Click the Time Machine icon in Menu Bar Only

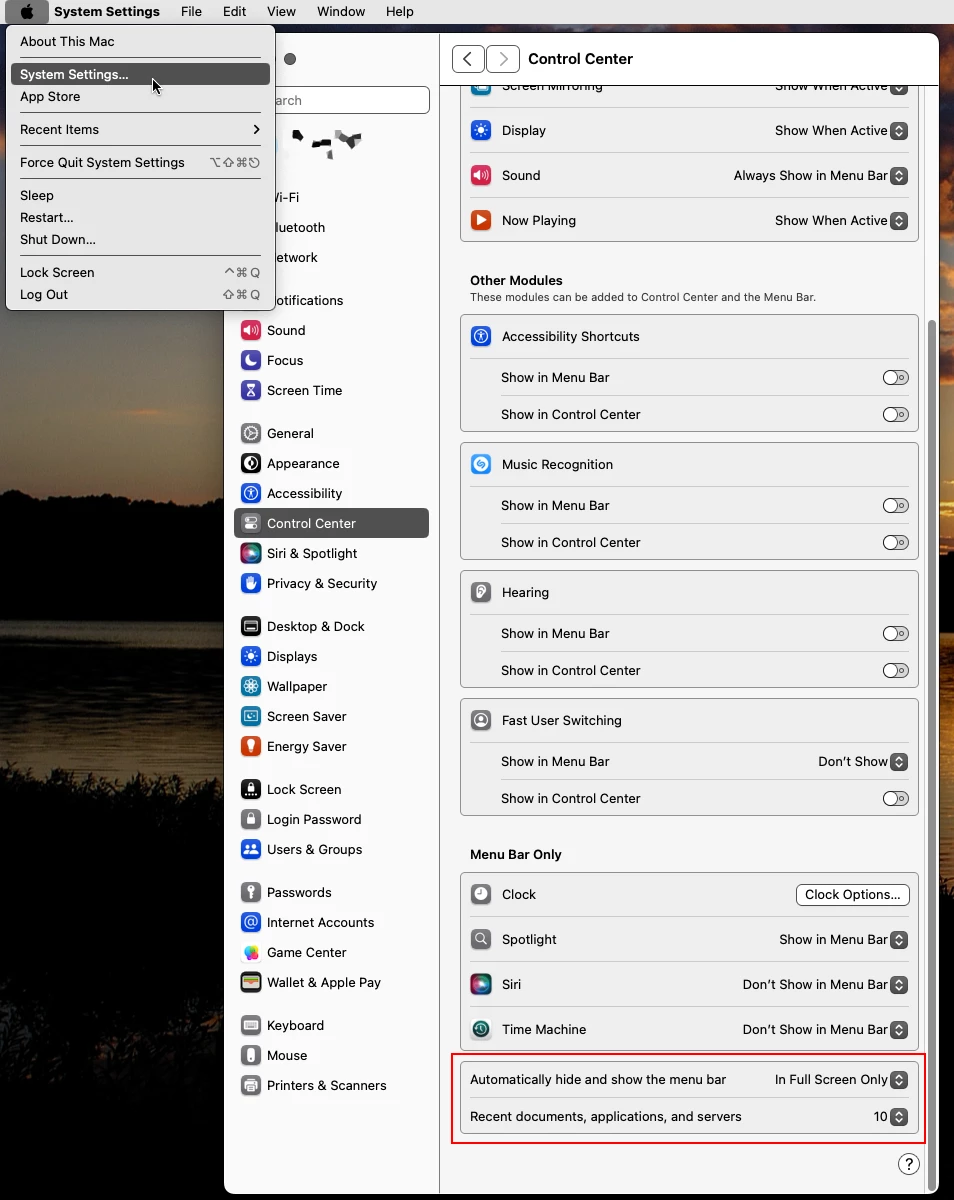481,1029
